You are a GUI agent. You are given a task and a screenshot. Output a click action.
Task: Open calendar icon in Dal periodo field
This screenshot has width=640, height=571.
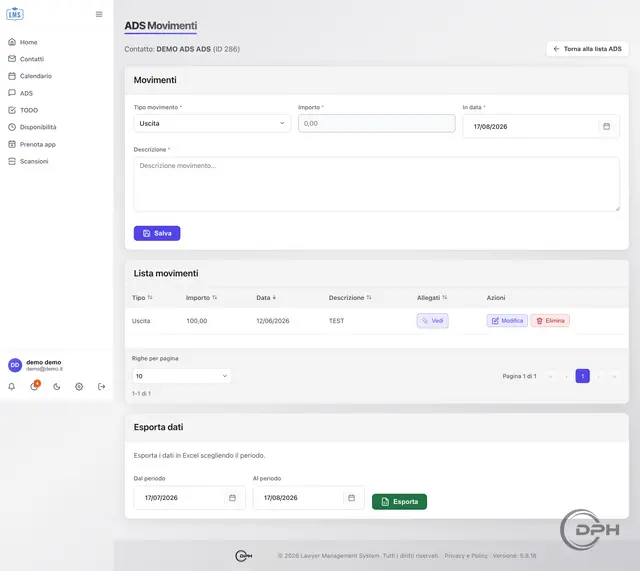click(233, 498)
